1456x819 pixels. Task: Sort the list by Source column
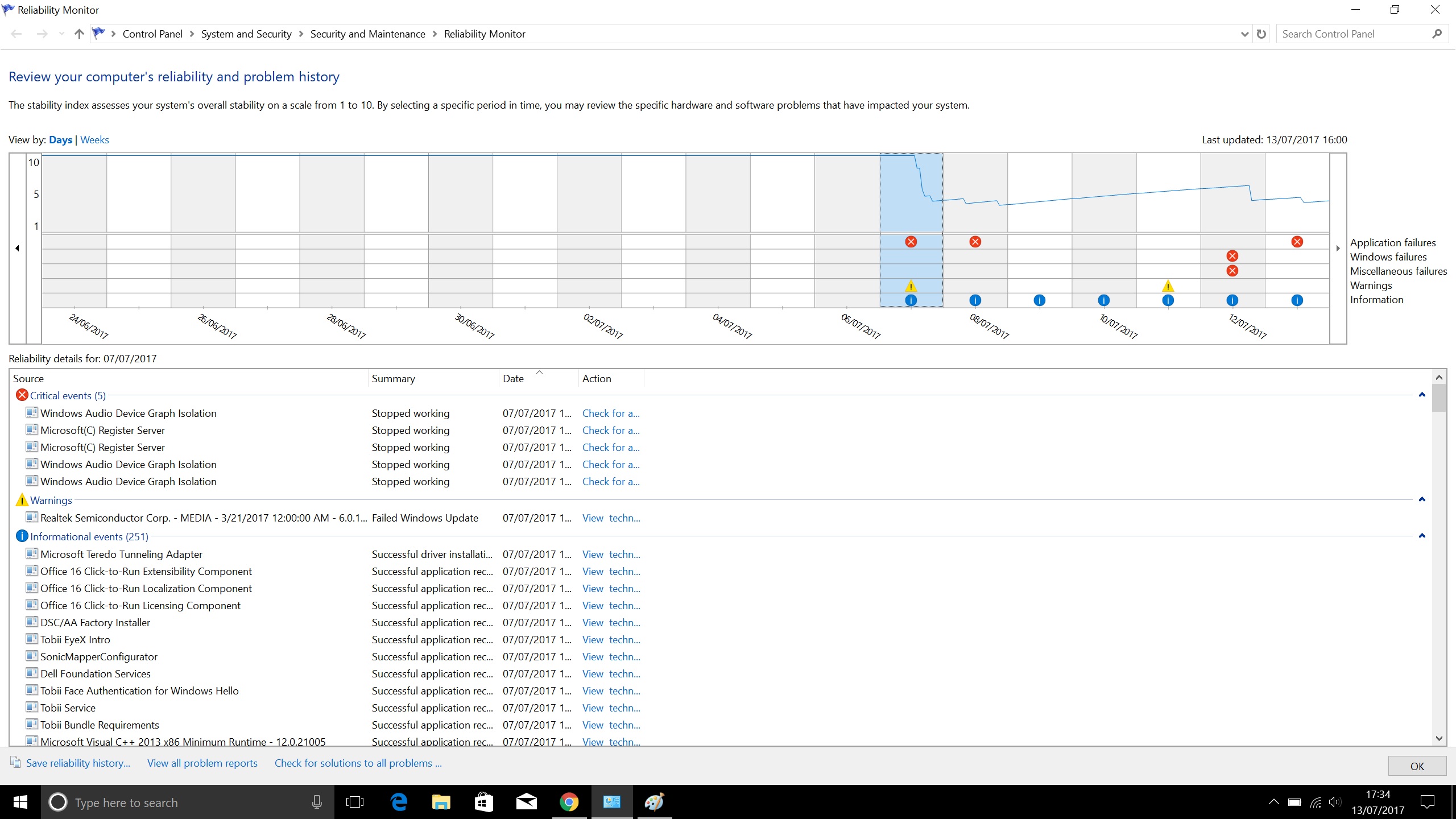[x=189, y=379]
